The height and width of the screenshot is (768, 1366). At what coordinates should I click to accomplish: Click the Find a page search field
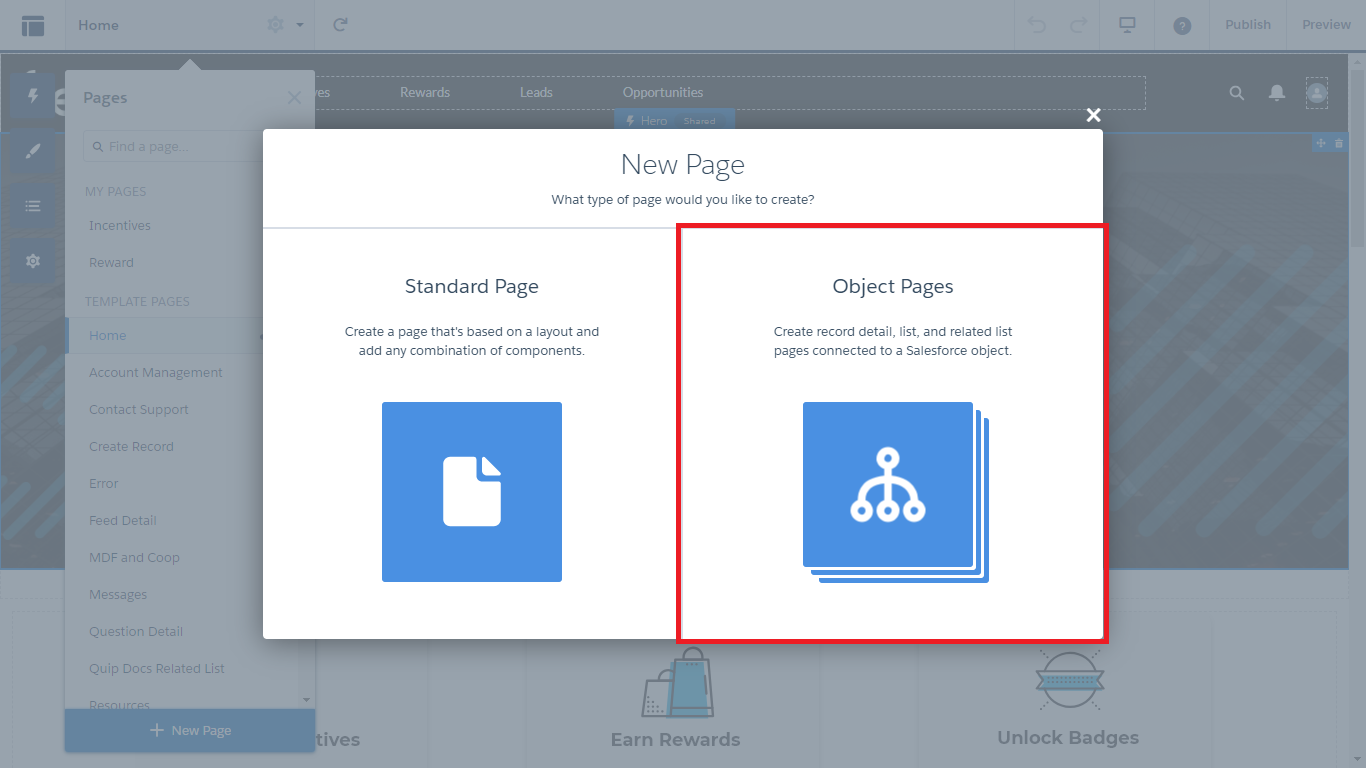coord(175,146)
